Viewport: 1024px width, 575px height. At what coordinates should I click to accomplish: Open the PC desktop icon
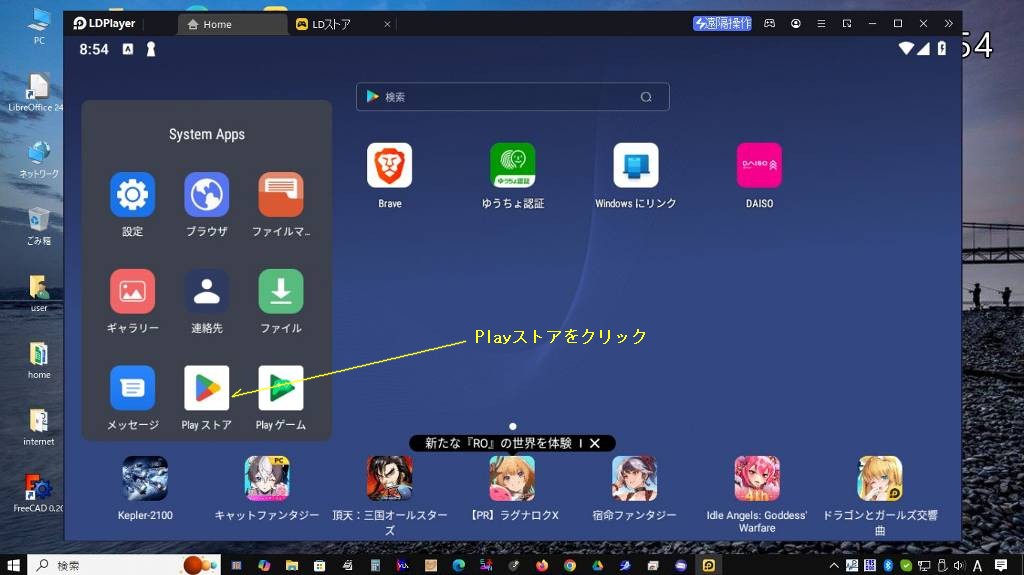point(39,26)
